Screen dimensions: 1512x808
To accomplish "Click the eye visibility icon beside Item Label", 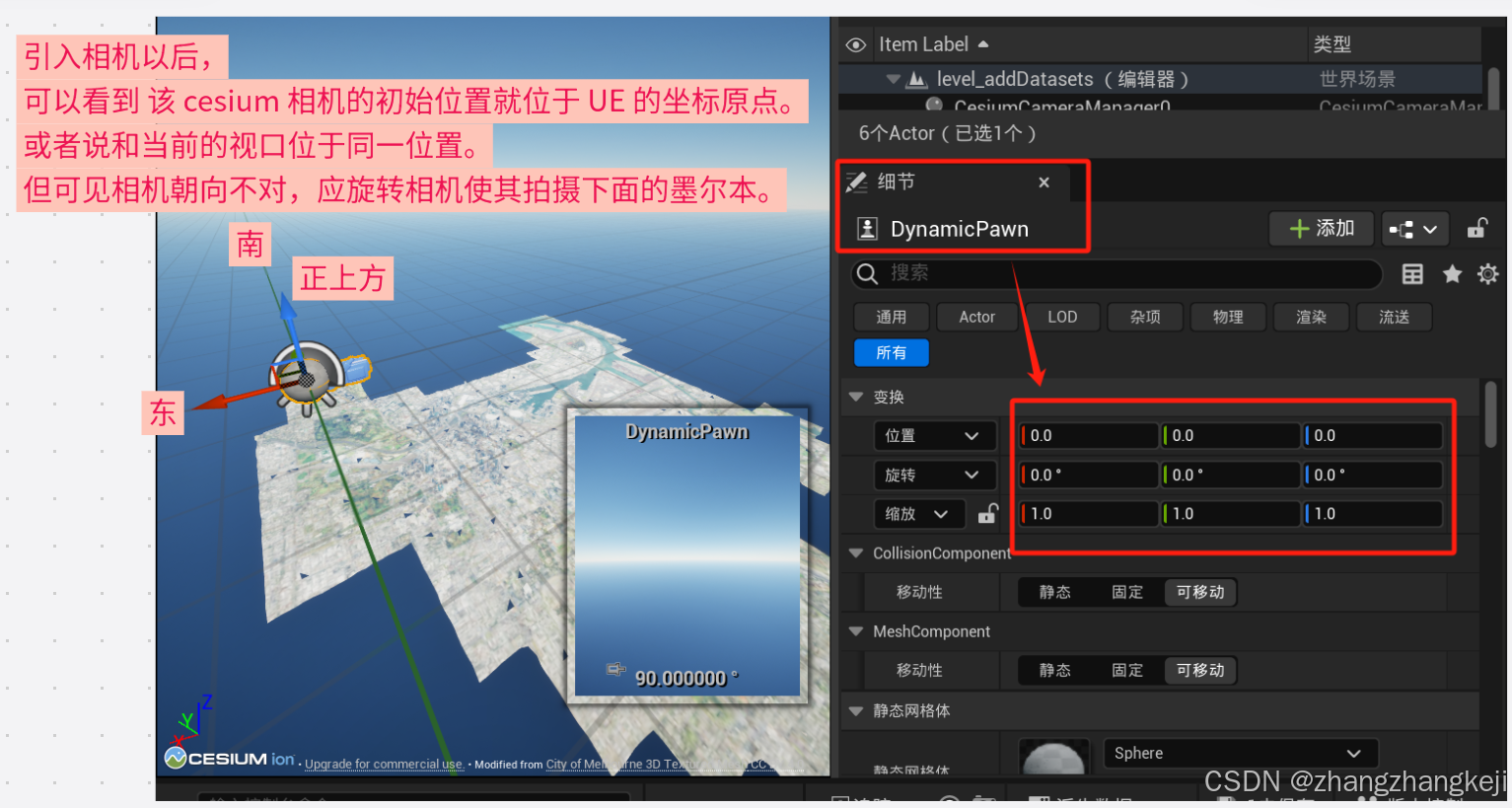I will click(856, 44).
